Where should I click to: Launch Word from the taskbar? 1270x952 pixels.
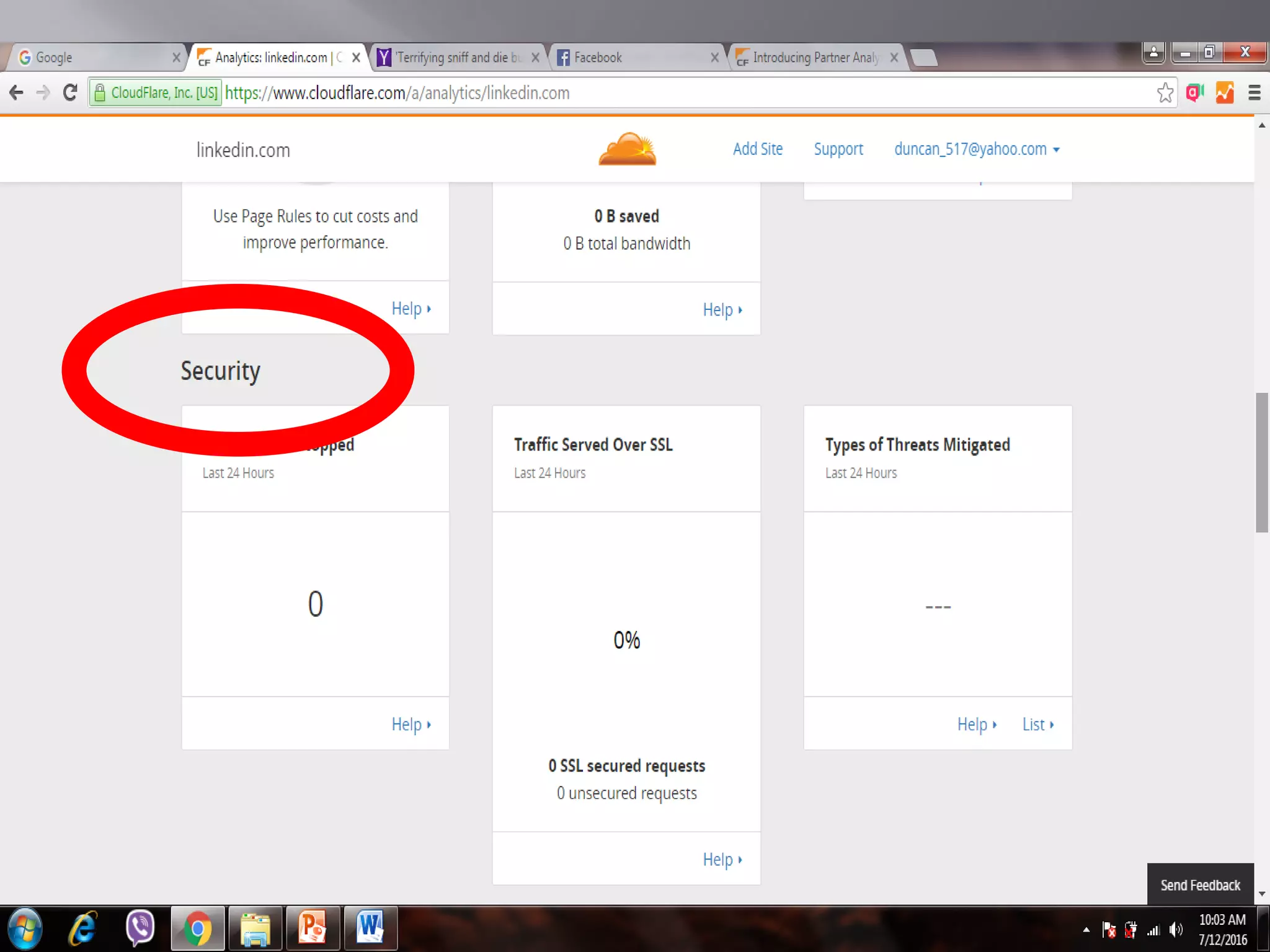coord(370,928)
